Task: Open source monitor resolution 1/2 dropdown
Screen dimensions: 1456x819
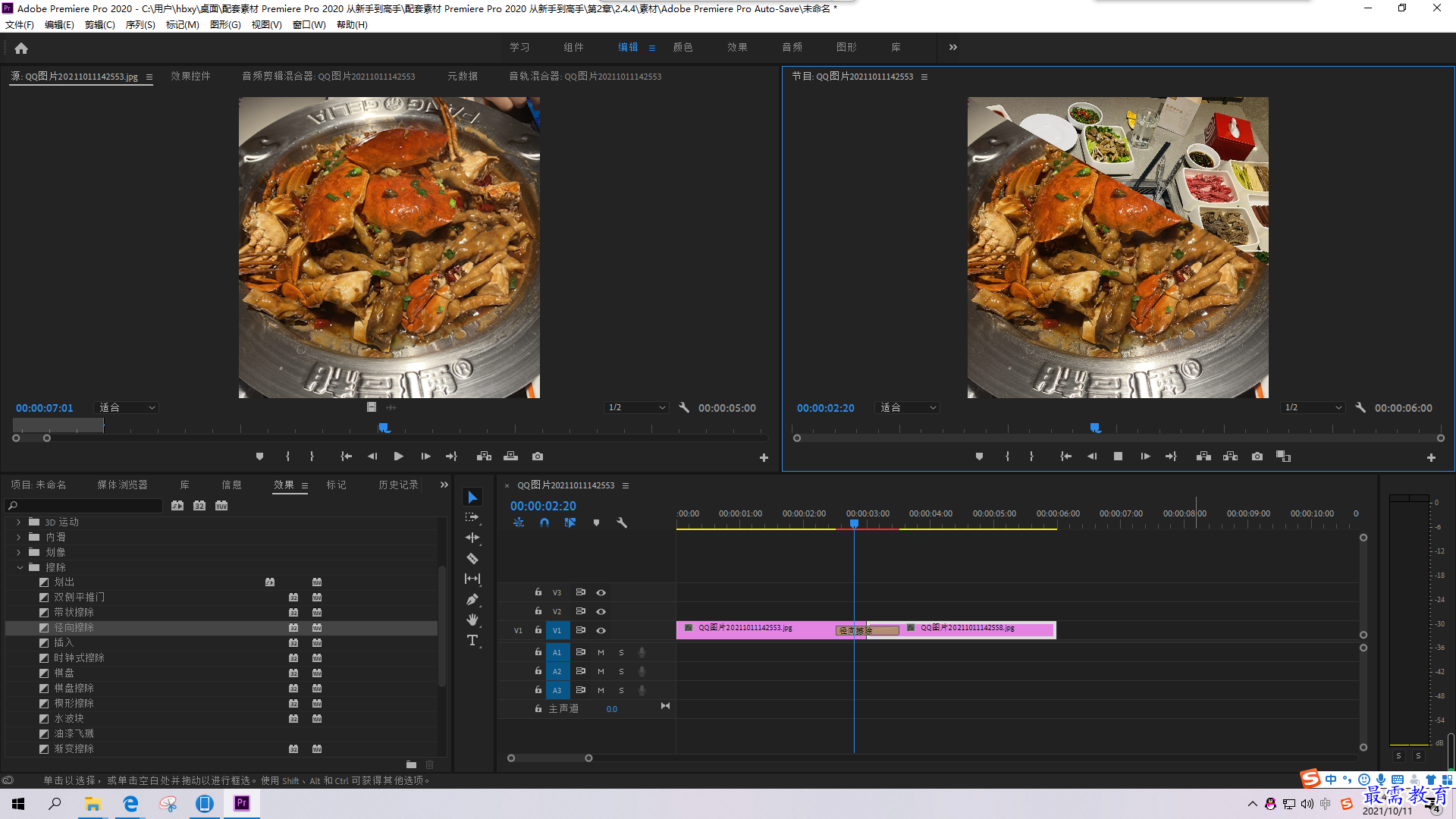Action: 636,407
